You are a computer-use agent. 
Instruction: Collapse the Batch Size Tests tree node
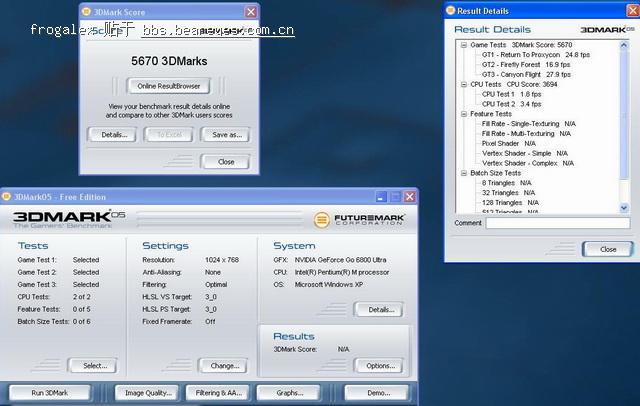tap(464, 173)
